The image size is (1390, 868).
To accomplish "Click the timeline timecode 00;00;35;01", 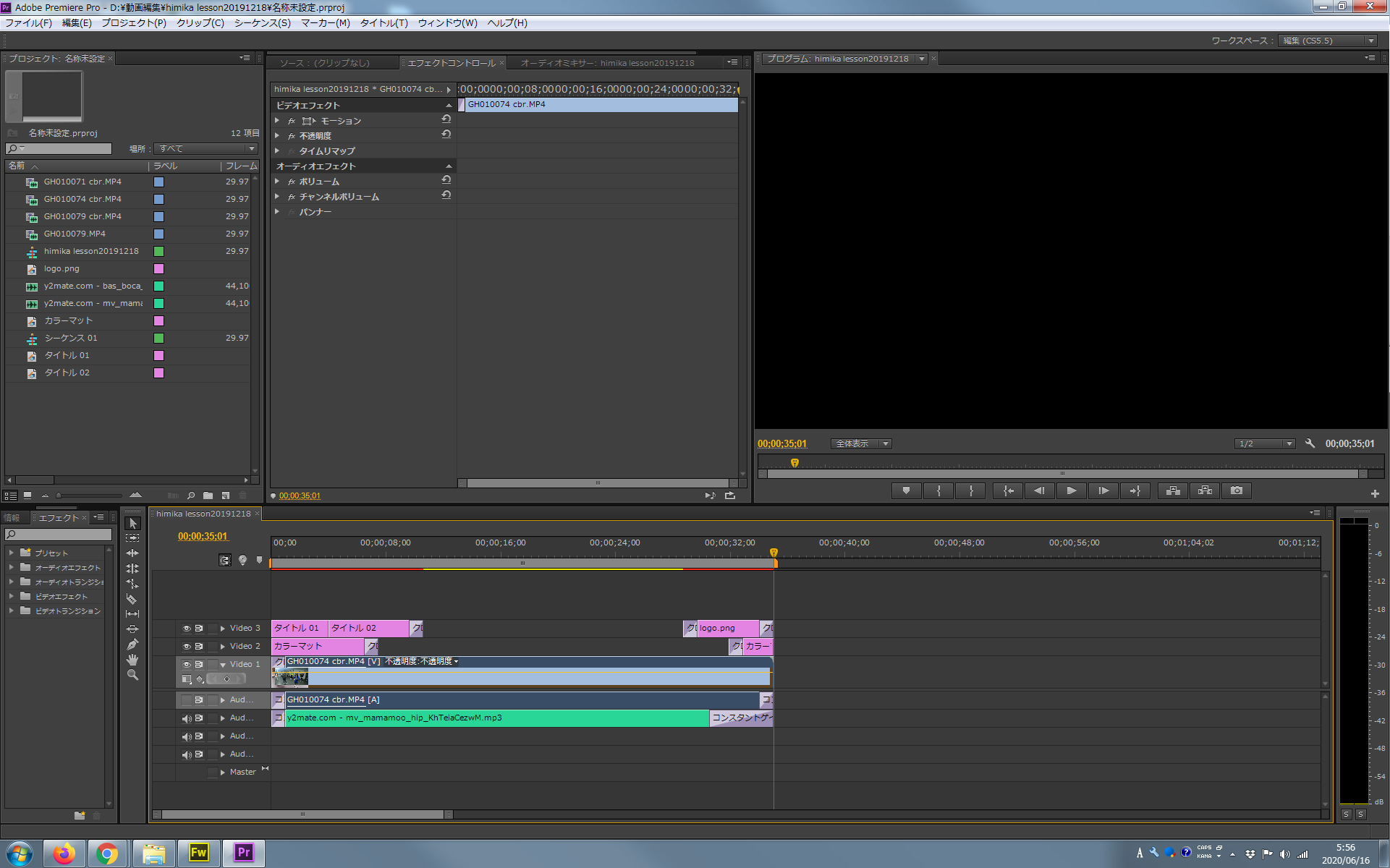I will click(203, 536).
